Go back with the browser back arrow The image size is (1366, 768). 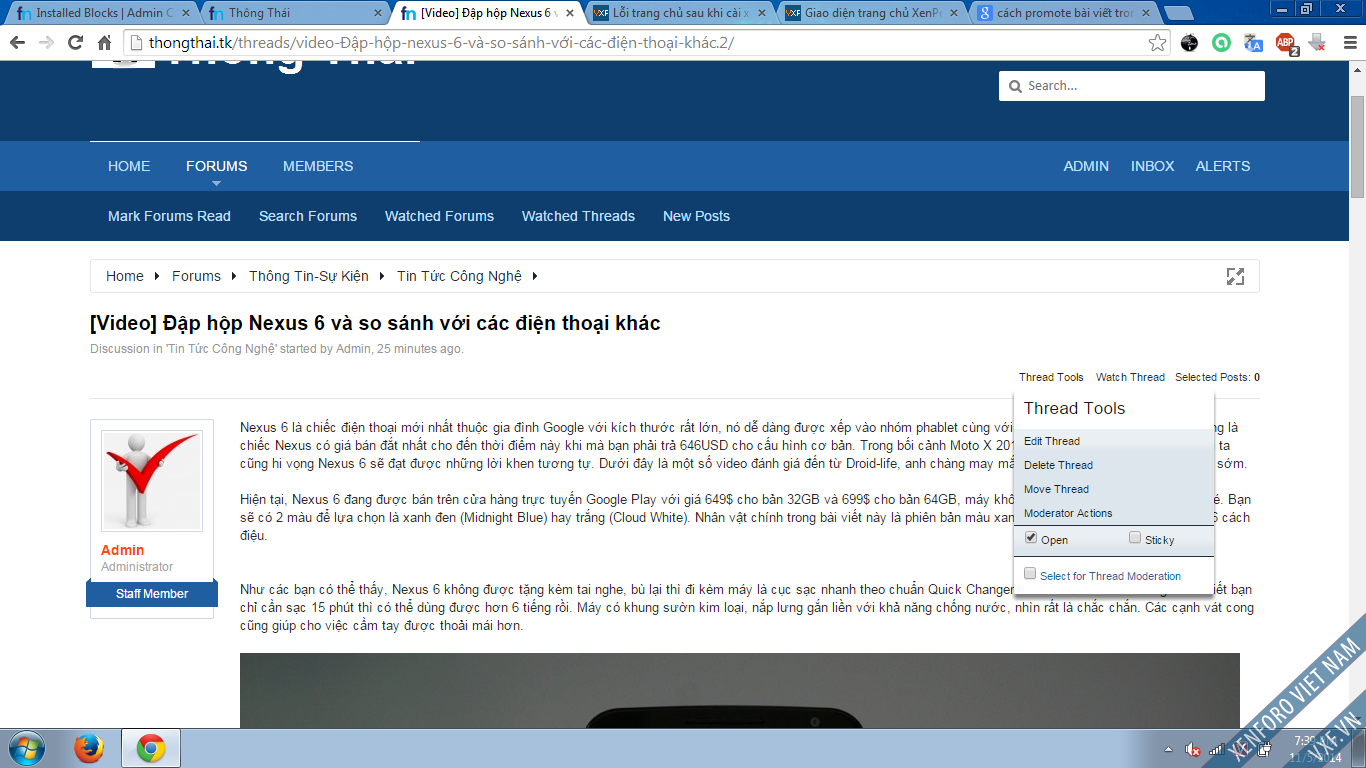[x=18, y=43]
